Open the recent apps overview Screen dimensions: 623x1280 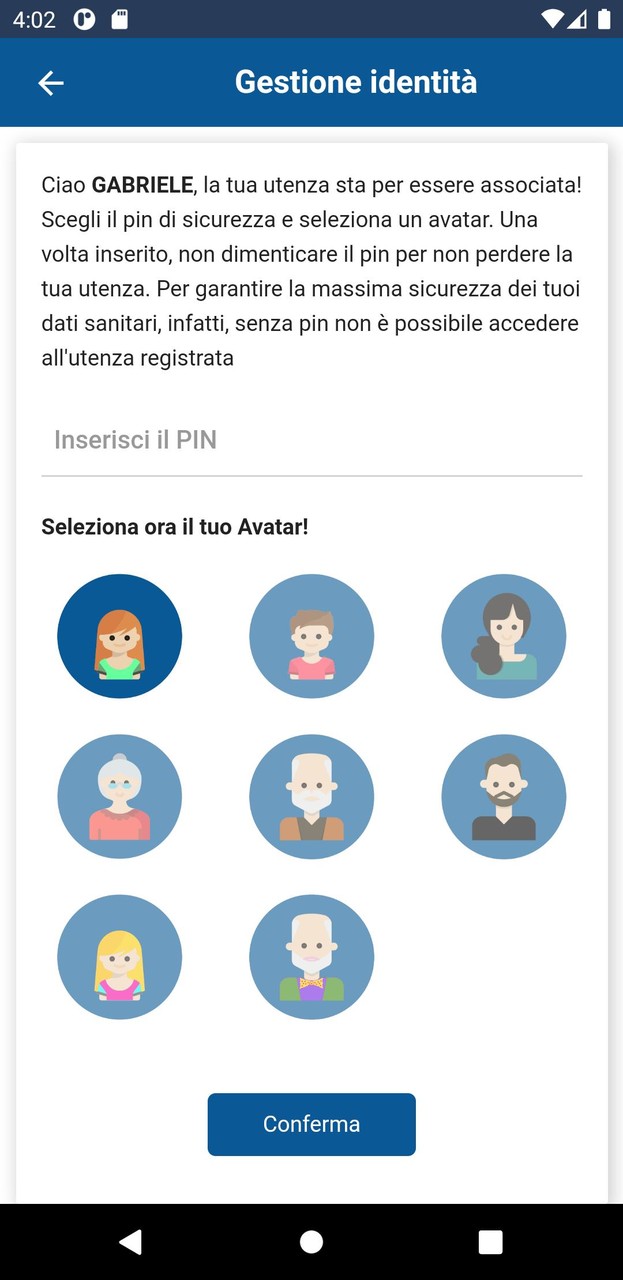click(490, 1241)
